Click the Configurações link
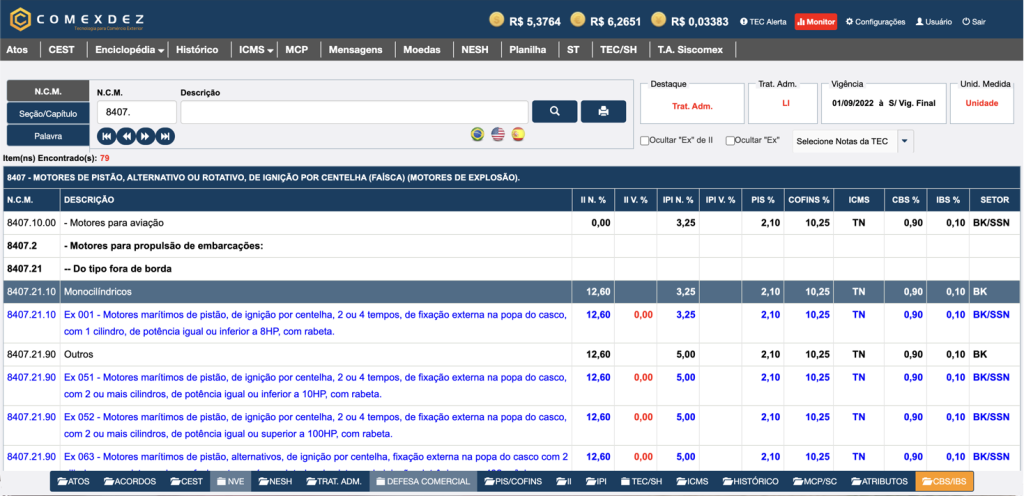Screen dimensions: 1024x496 click(875, 21)
